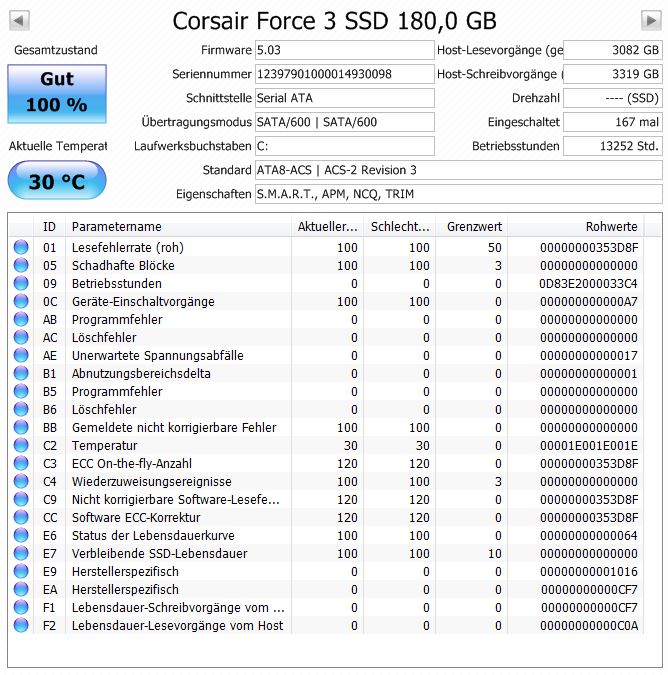Click status orb of row ID EA

click(x=21, y=589)
